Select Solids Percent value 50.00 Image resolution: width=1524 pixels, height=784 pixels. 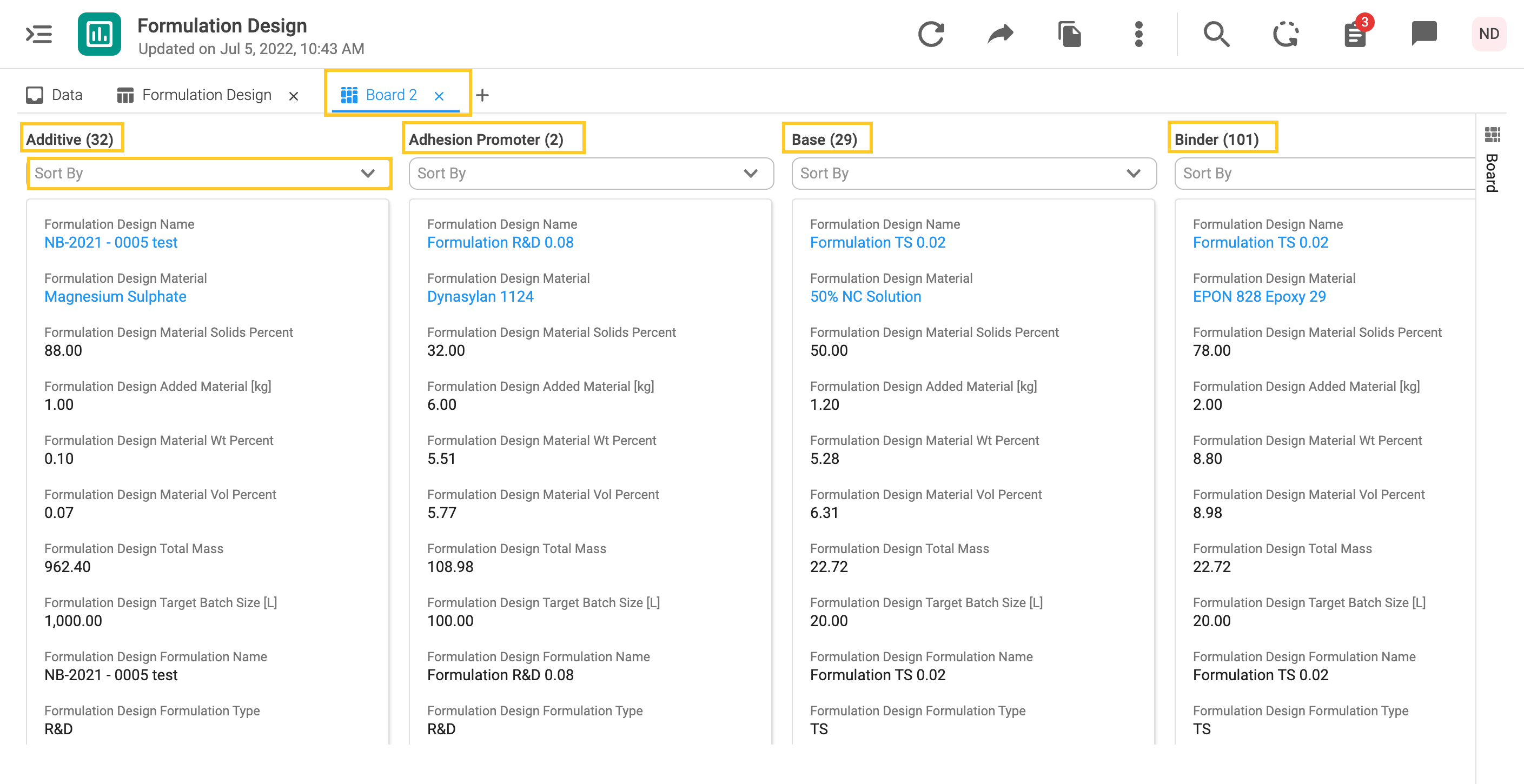point(829,351)
